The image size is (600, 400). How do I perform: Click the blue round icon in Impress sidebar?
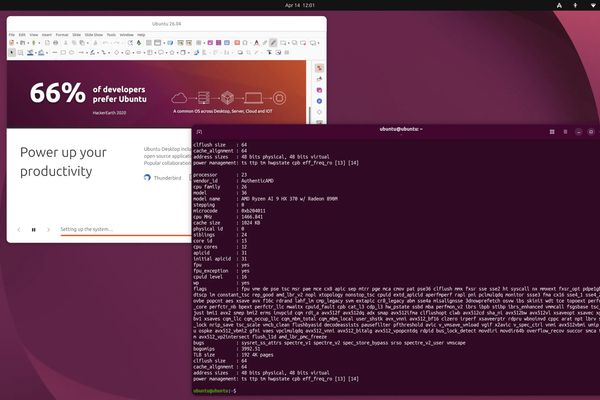pos(320,101)
